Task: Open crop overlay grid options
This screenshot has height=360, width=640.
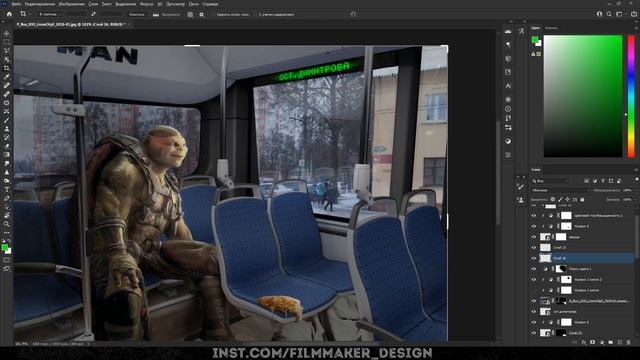Action: (190, 14)
